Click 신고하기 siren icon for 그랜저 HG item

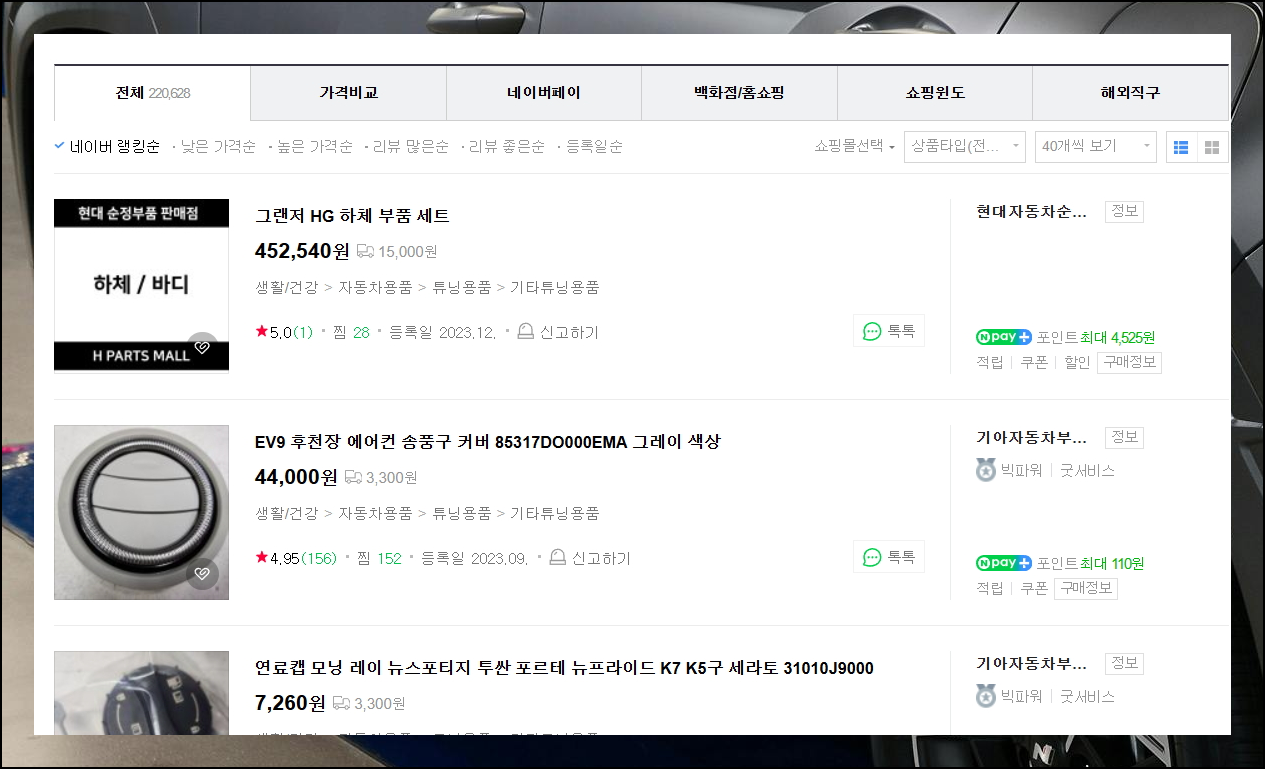pos(526,331)
